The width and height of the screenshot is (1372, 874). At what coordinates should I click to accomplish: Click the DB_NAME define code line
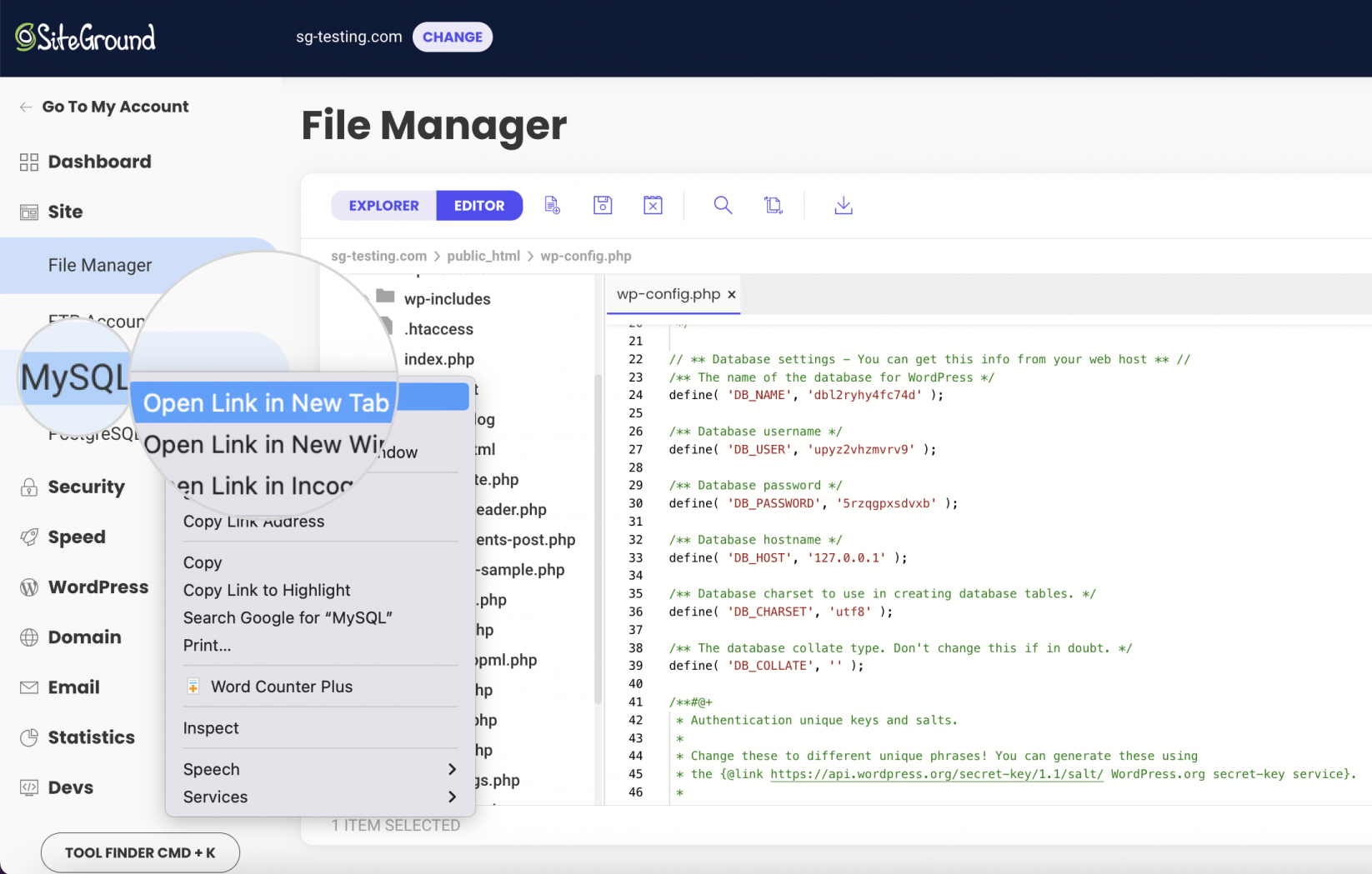(806, 395)
